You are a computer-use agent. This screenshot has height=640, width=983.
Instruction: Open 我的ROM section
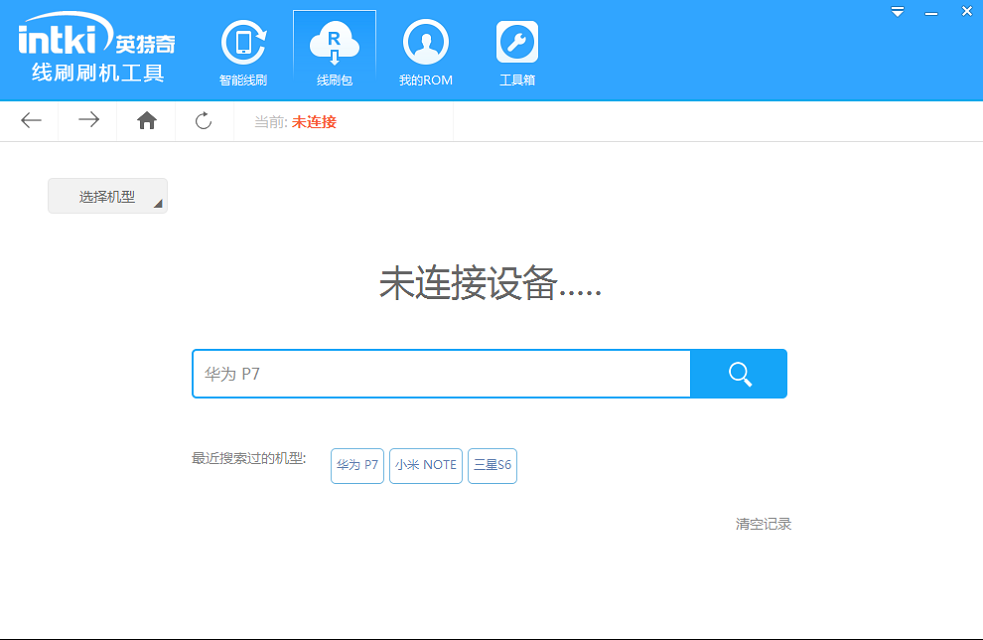[x=425, y=48]
